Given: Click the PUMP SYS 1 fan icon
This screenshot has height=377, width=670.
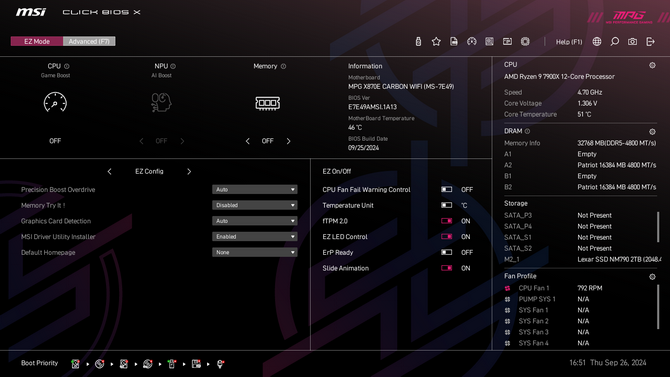Looking at the screenshot, I should [x=508, y=299].
